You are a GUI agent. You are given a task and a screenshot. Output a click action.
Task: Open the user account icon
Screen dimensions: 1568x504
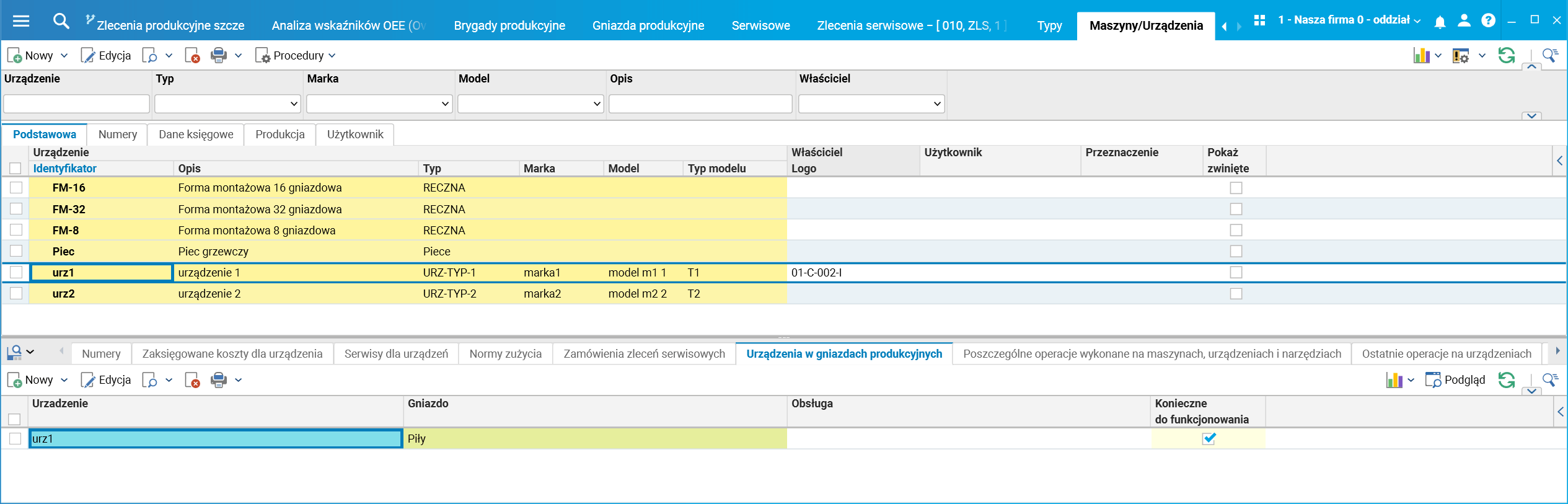[x=1464, y=20]
